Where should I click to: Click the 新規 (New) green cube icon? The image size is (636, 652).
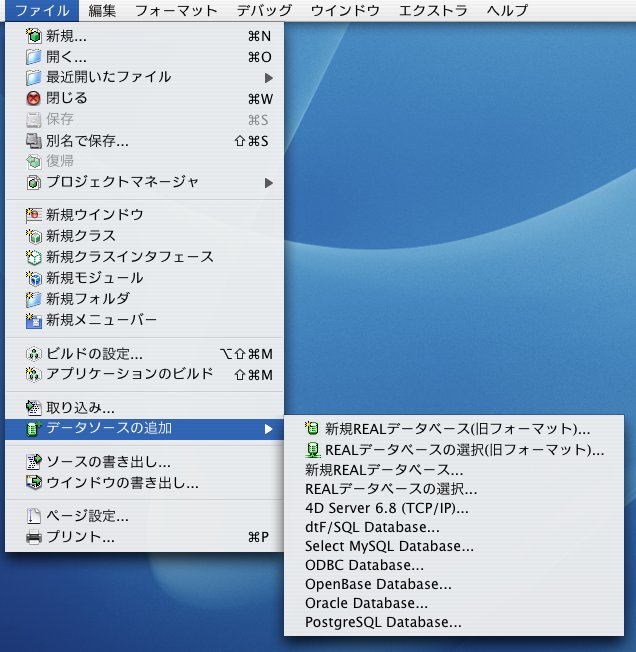[34, 36]
